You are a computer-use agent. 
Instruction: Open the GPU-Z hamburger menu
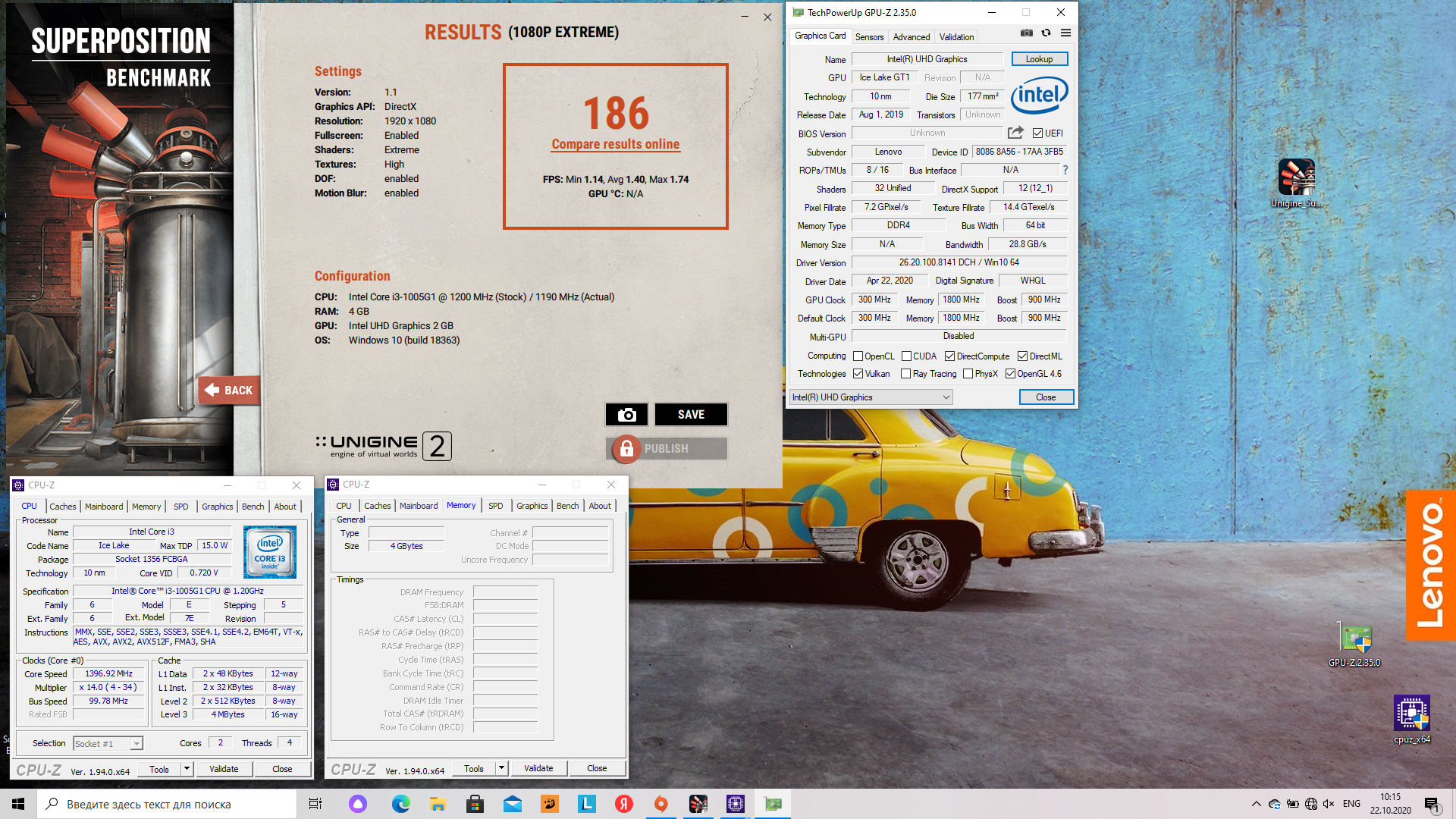point(1065,33)
